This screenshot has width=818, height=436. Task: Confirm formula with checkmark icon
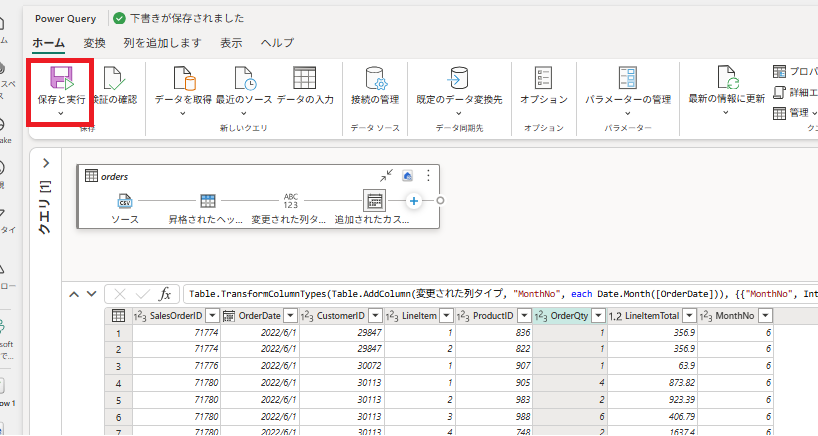coord(142,294)
